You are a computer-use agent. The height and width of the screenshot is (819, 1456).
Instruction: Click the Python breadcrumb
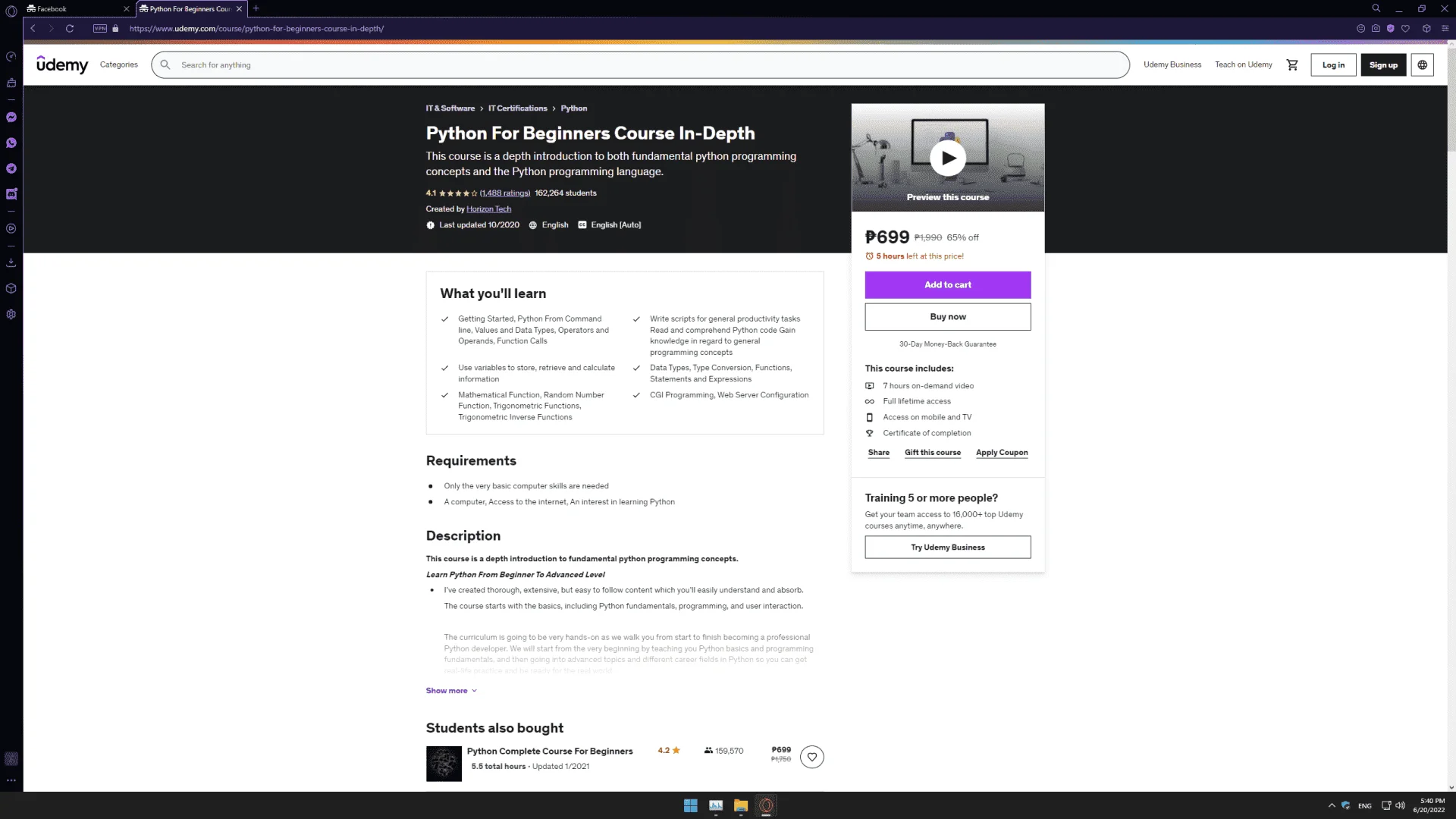point(574,108)
